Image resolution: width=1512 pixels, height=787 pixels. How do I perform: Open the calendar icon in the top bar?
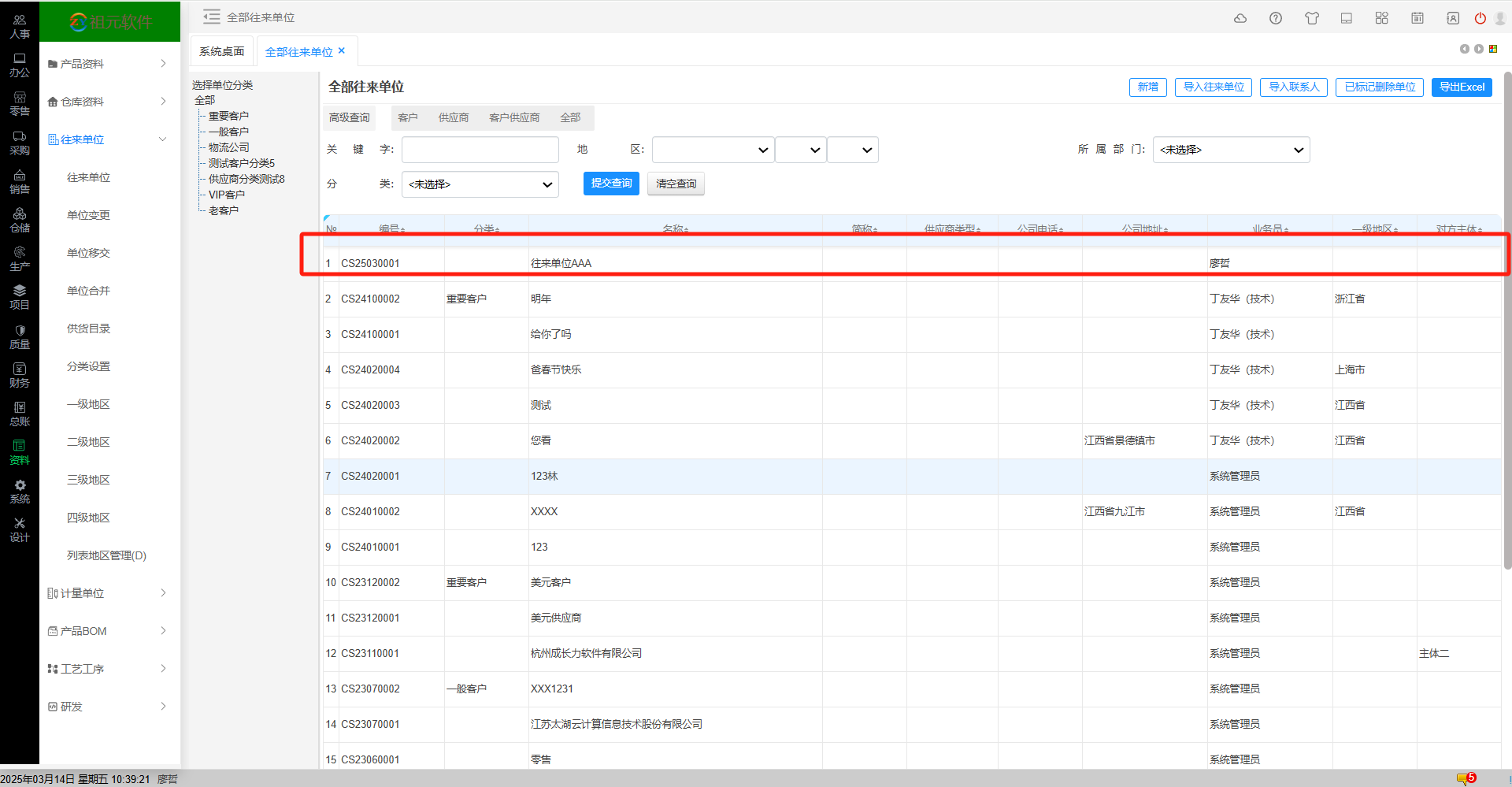(x=1417, y=18)
